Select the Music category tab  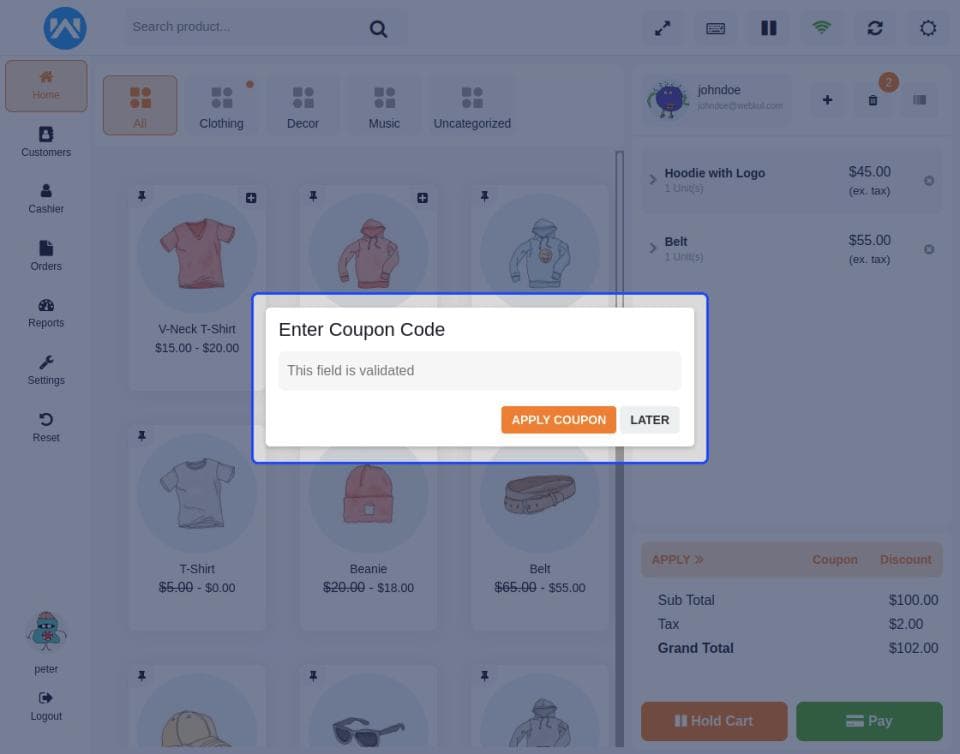tap(384, 105)
